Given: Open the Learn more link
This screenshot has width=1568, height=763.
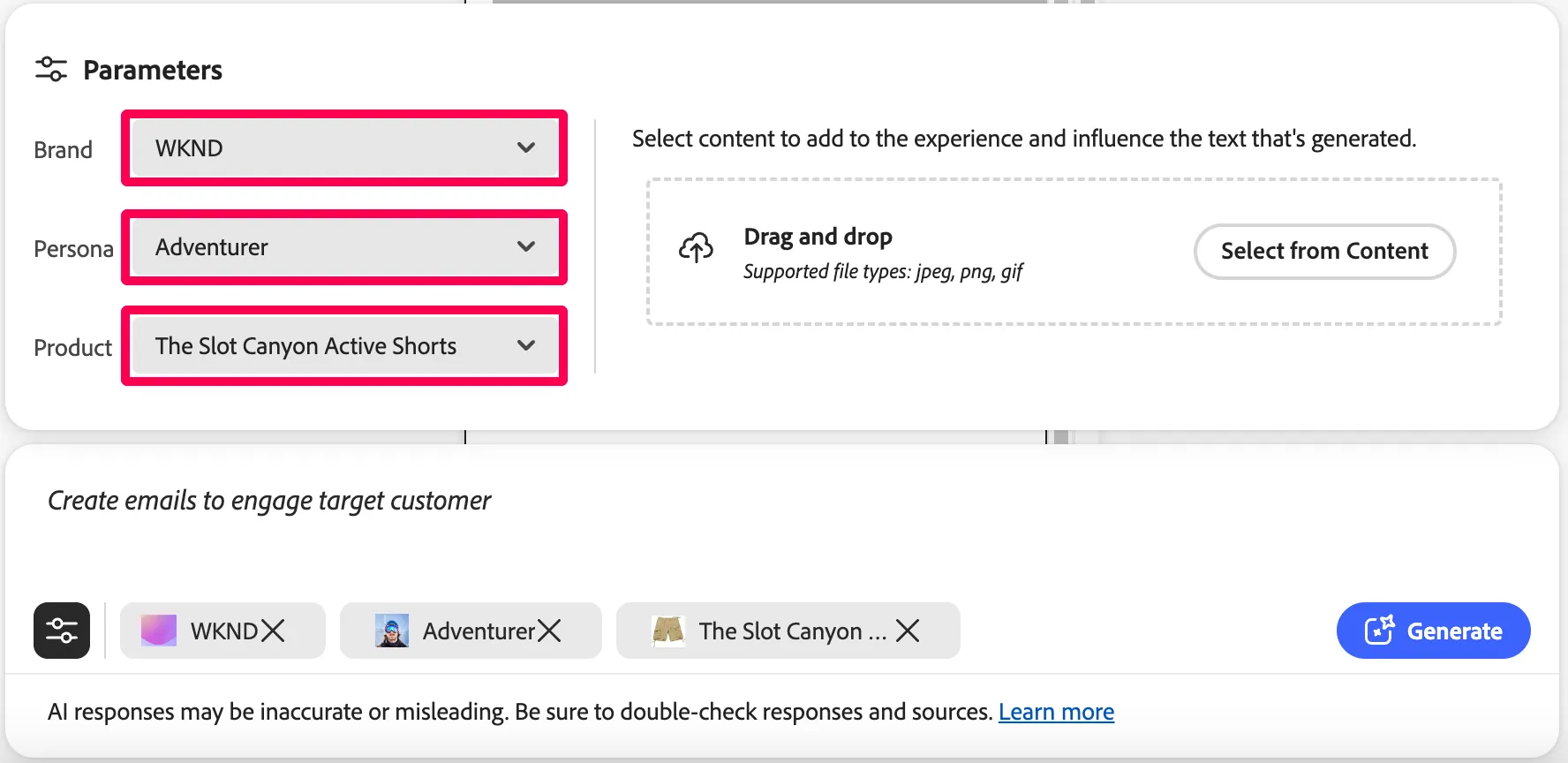Looking at the screenshot, I should (x=1056, y=712).
